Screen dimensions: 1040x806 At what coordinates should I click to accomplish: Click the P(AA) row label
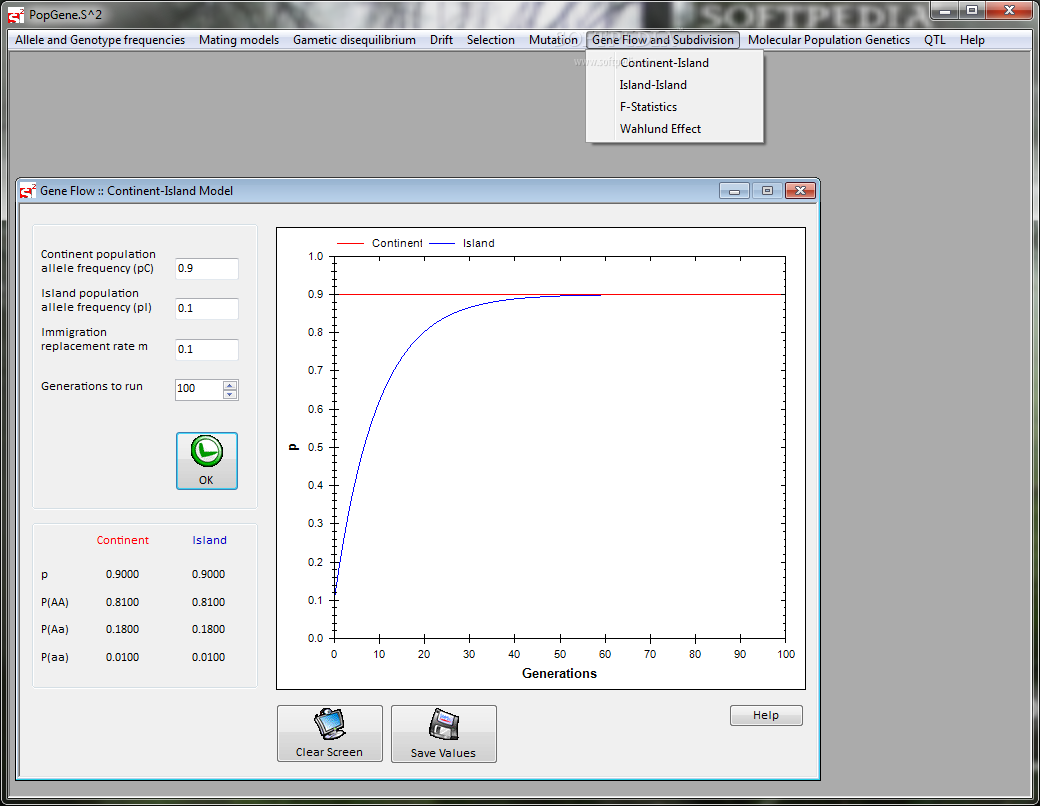pos(55,602)
